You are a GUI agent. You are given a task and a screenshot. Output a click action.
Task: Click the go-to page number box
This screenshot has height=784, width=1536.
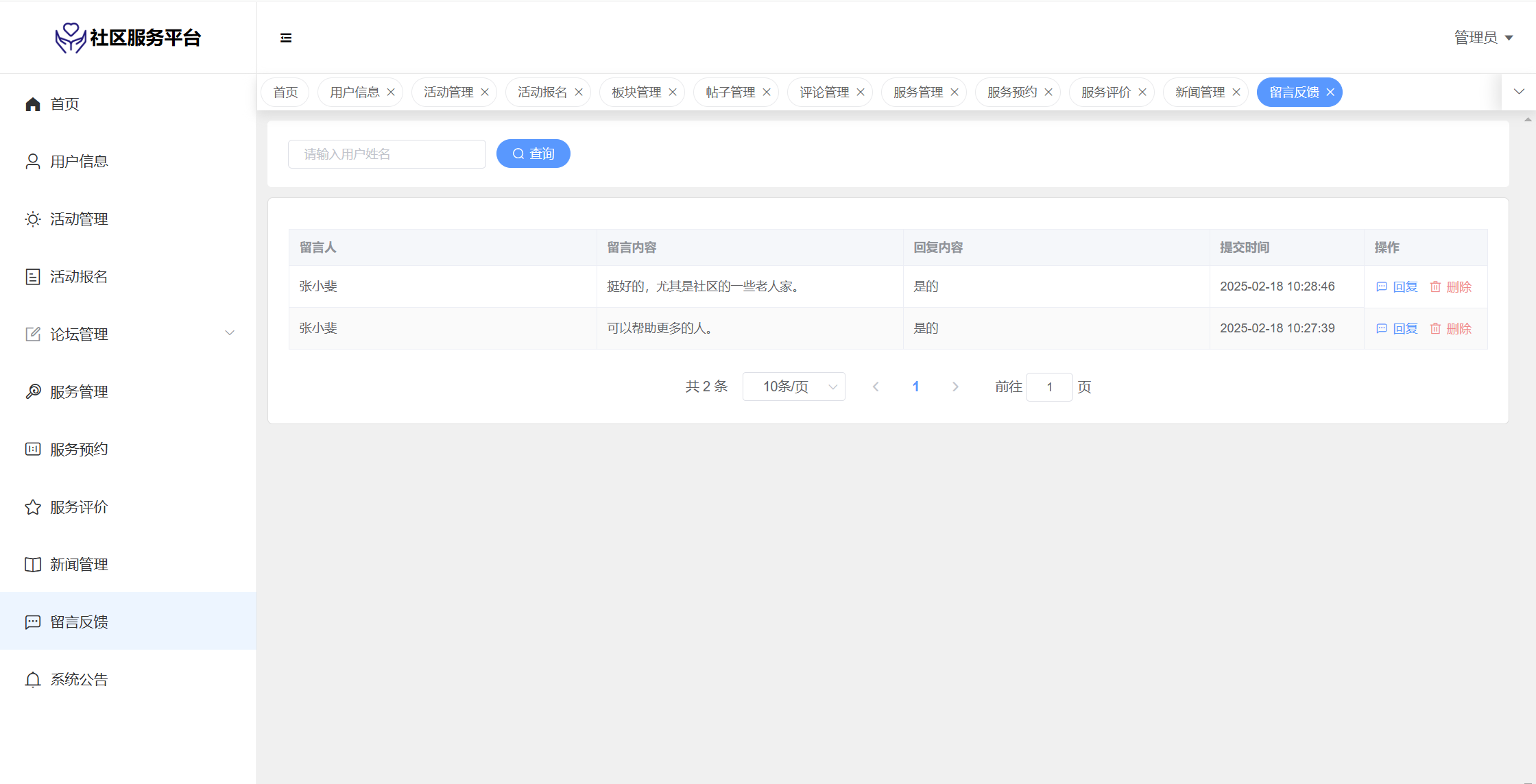(1048, 387)
